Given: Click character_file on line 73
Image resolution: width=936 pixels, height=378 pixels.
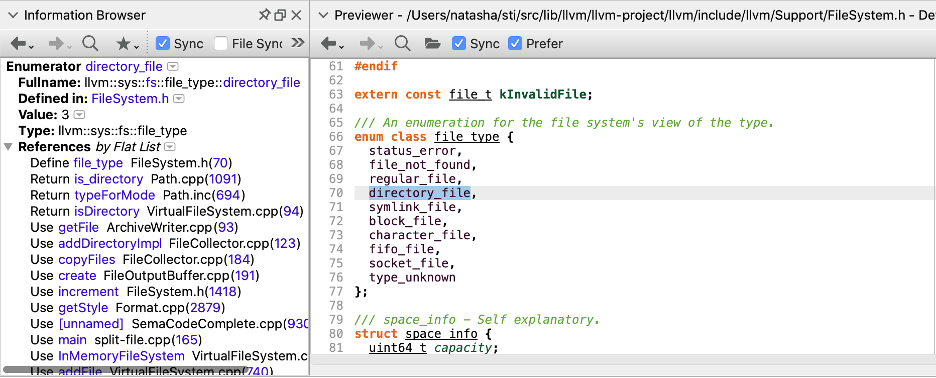Looking at the screenshot, I should 419,235.
